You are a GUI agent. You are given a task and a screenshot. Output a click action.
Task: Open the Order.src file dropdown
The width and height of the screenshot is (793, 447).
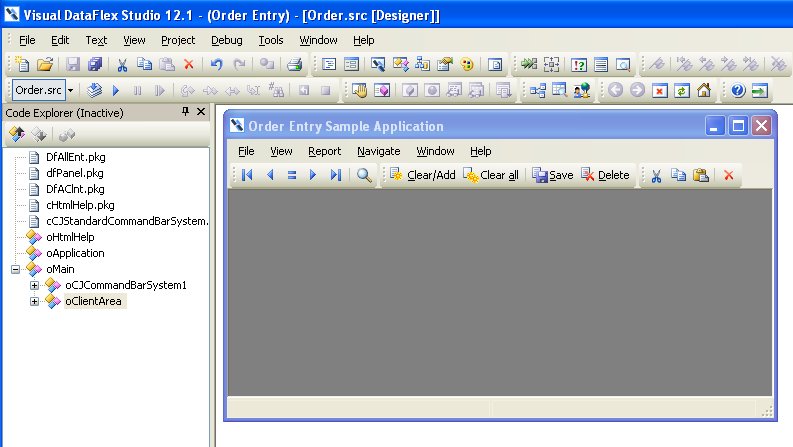click(70, 91)
